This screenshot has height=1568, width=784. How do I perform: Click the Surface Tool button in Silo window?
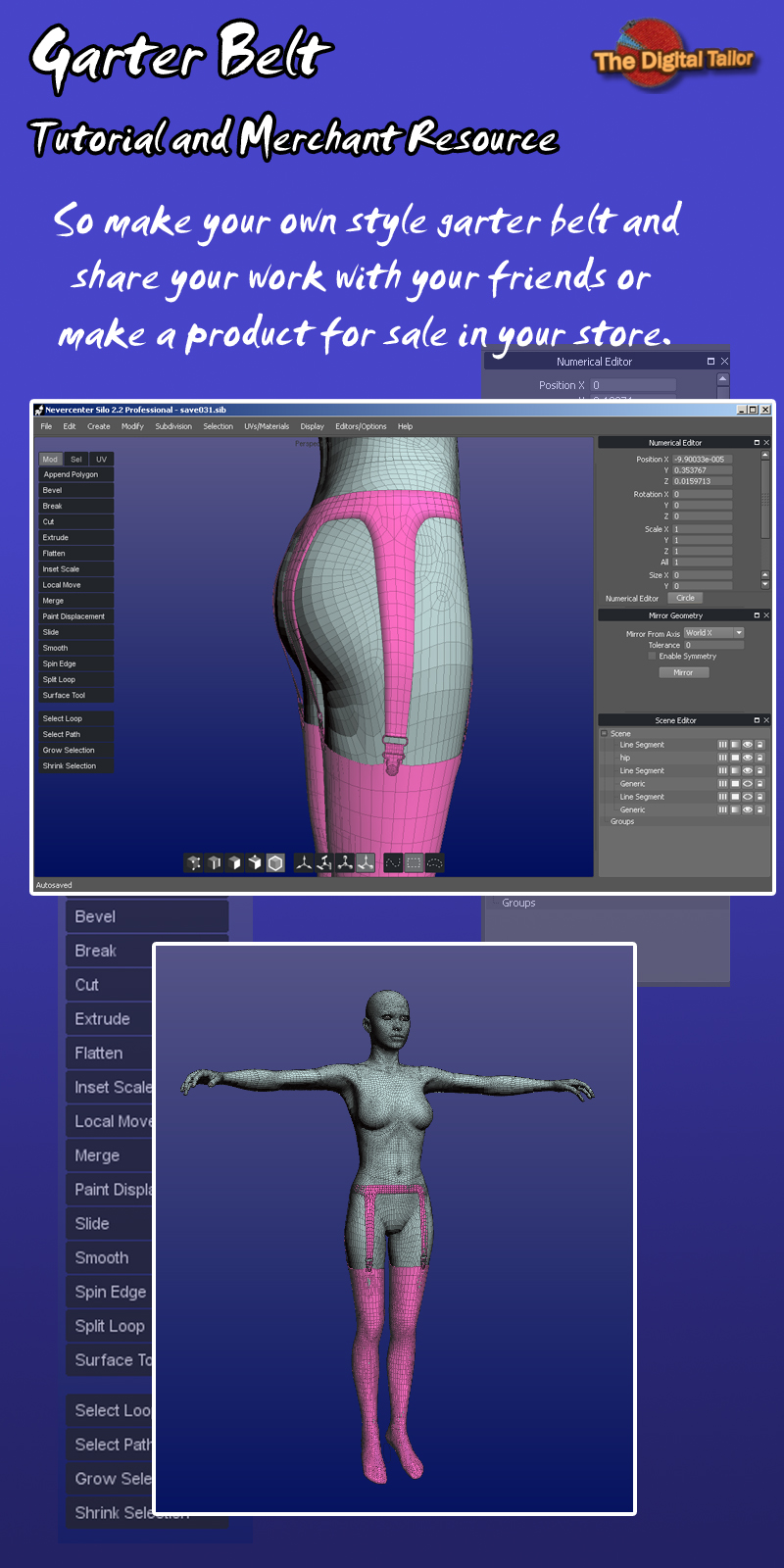[x=76, y=695]
